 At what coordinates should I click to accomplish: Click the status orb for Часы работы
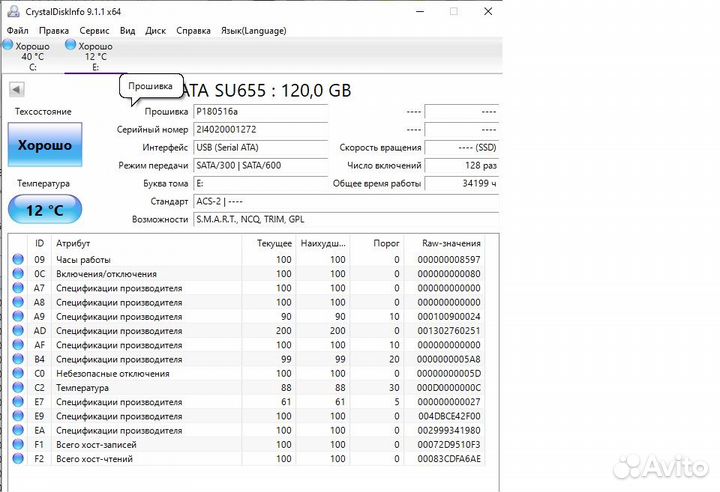18,260
